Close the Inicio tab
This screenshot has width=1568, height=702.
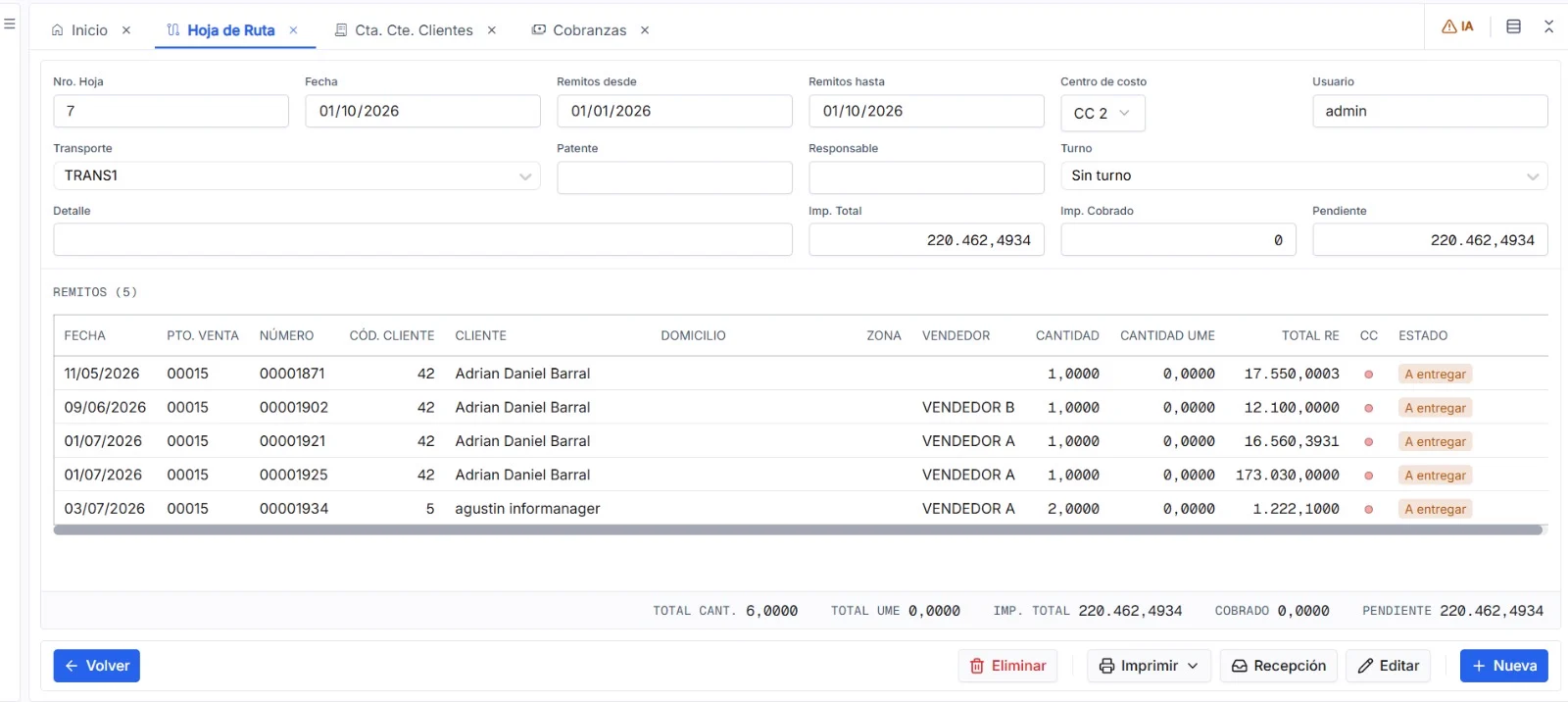126,30
